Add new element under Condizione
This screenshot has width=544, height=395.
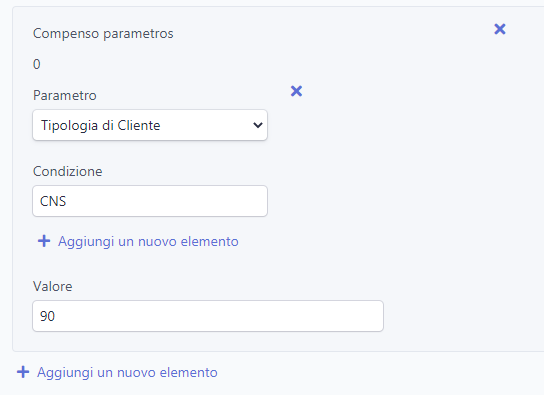[138, 241]
